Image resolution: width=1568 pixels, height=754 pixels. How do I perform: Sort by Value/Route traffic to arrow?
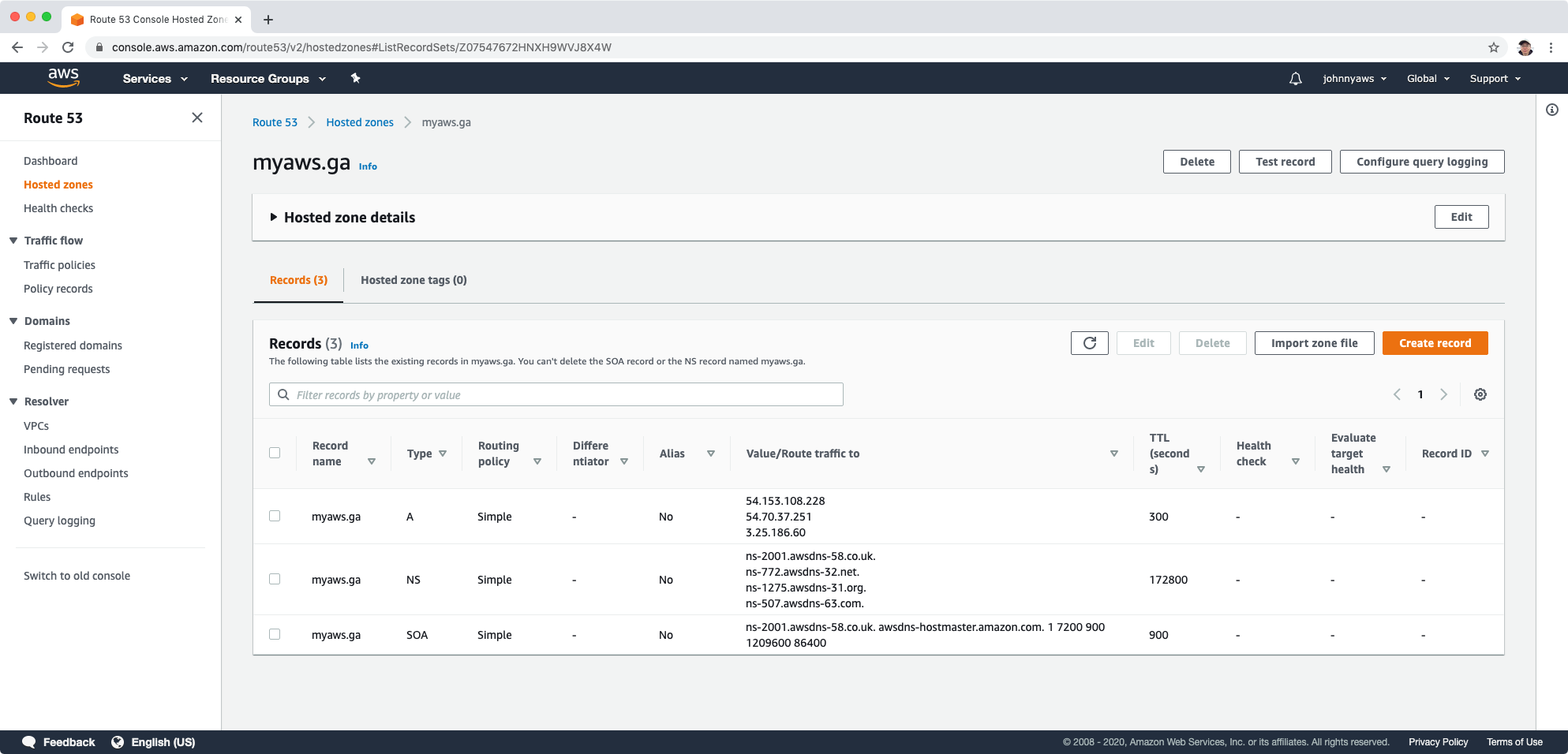pos(1114,454)
